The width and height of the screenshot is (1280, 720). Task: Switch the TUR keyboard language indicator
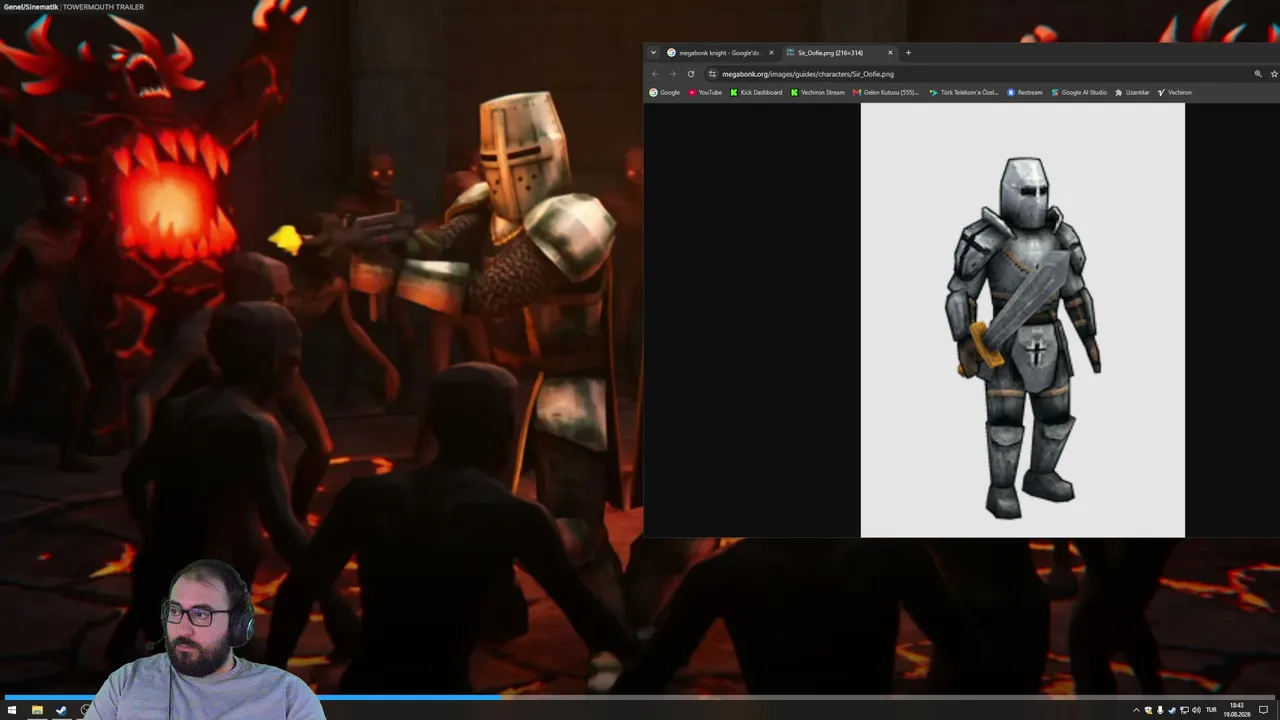[x=1212, y=710]
